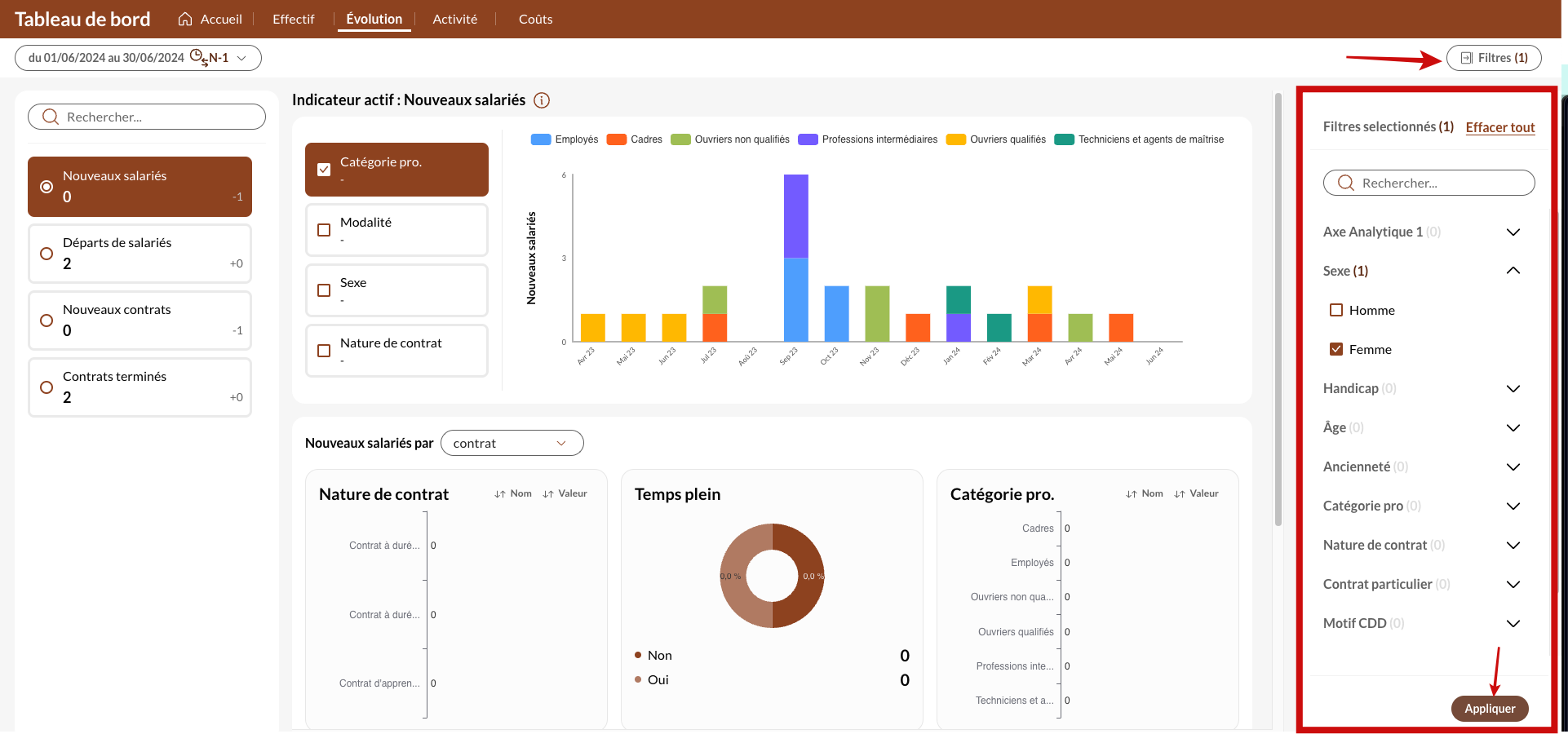Collapse the Sexe filter section
Viewport: 1568px width, 734px height.
[x=1513, y=271]
